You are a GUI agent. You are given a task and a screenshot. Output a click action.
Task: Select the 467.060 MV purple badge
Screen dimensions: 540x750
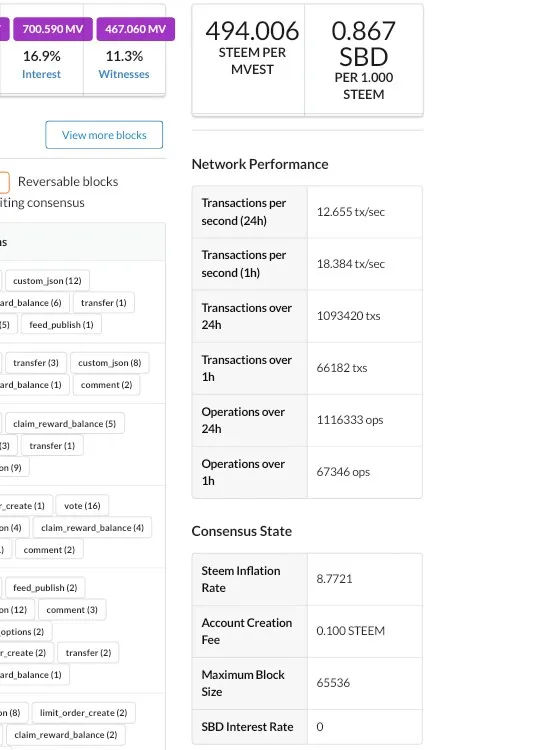135,29
